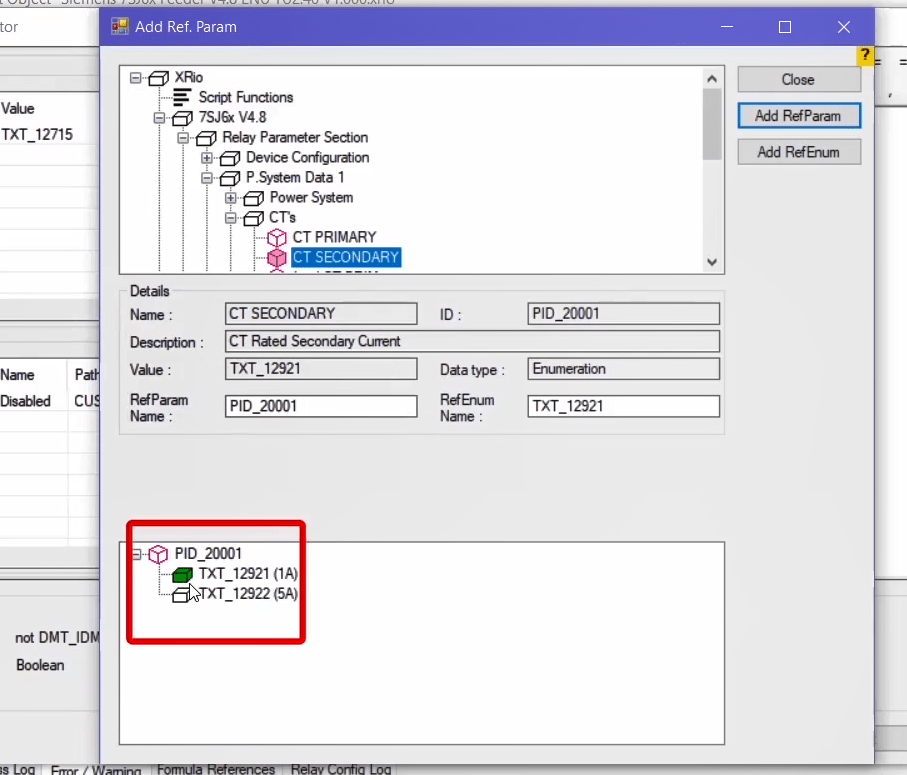Viewport: 907px width, 775px height.
Task: Collapse the CT's folder node
Action: [x=231, y=217]
